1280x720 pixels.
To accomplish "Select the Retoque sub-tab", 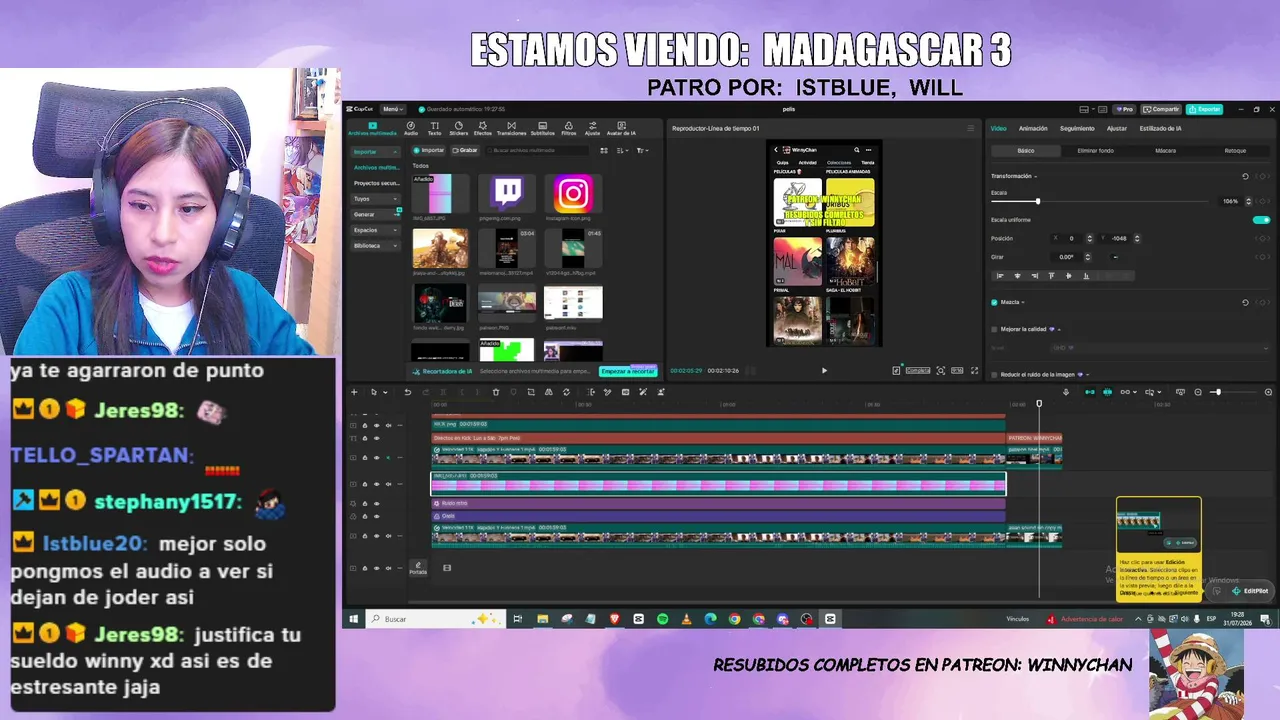I will [x=1235, y=150].
